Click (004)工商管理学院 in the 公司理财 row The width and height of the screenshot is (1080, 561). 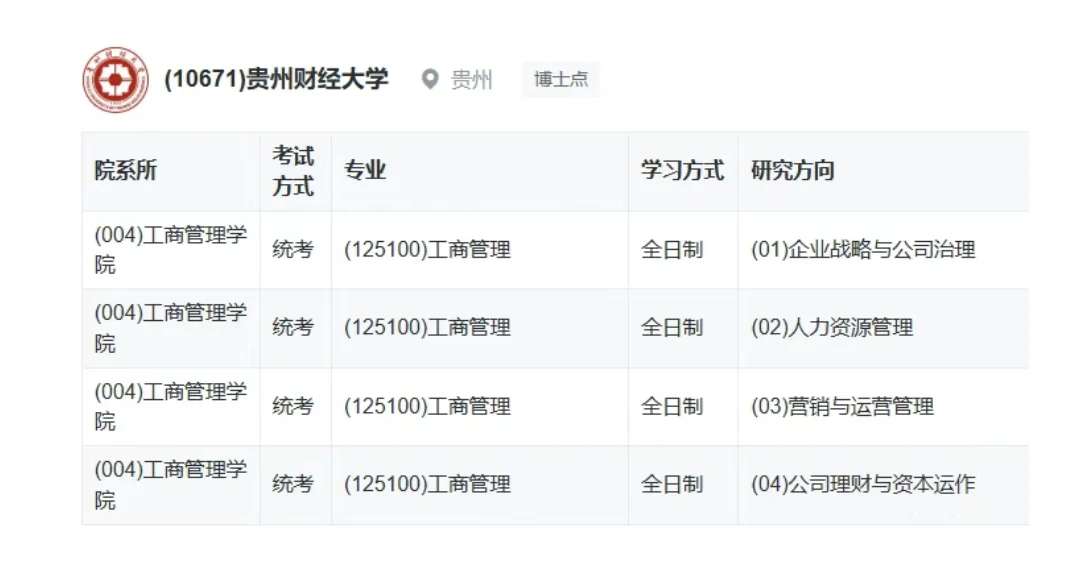(x=171, y=485)
